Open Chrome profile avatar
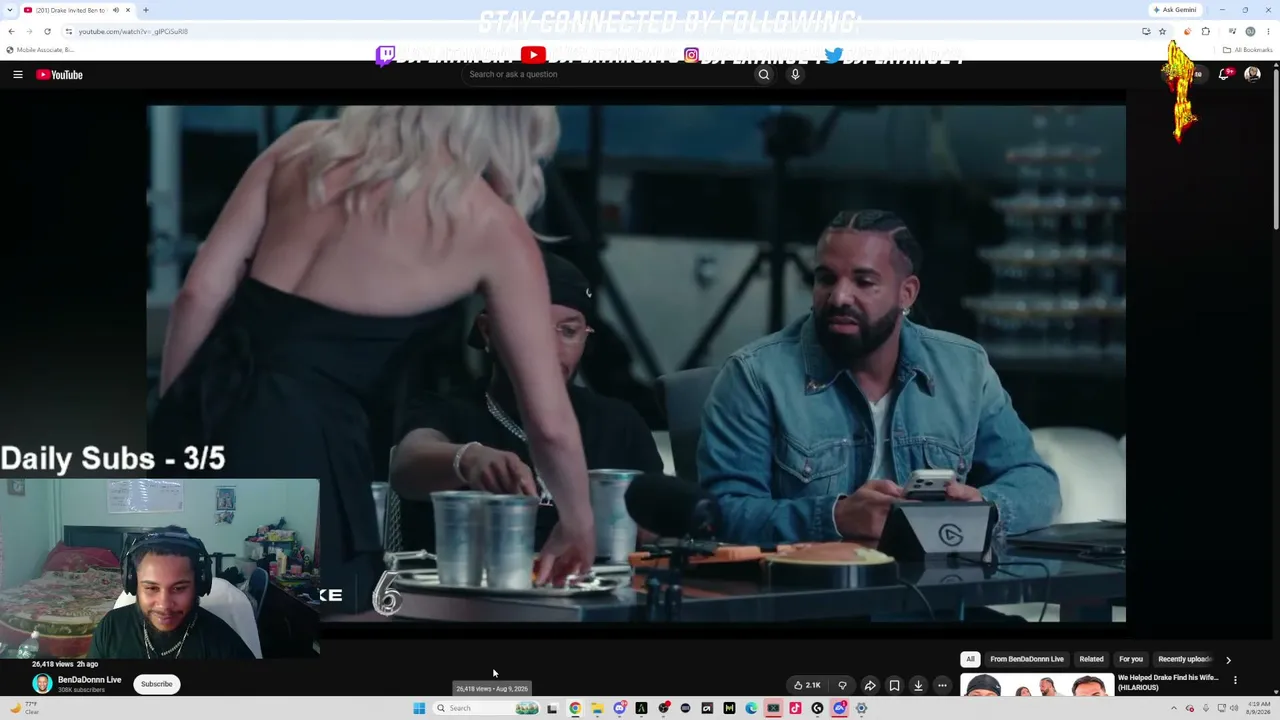Image resolution: width=1280 pixels, height=720 pixels. (x=1250, y=31)
